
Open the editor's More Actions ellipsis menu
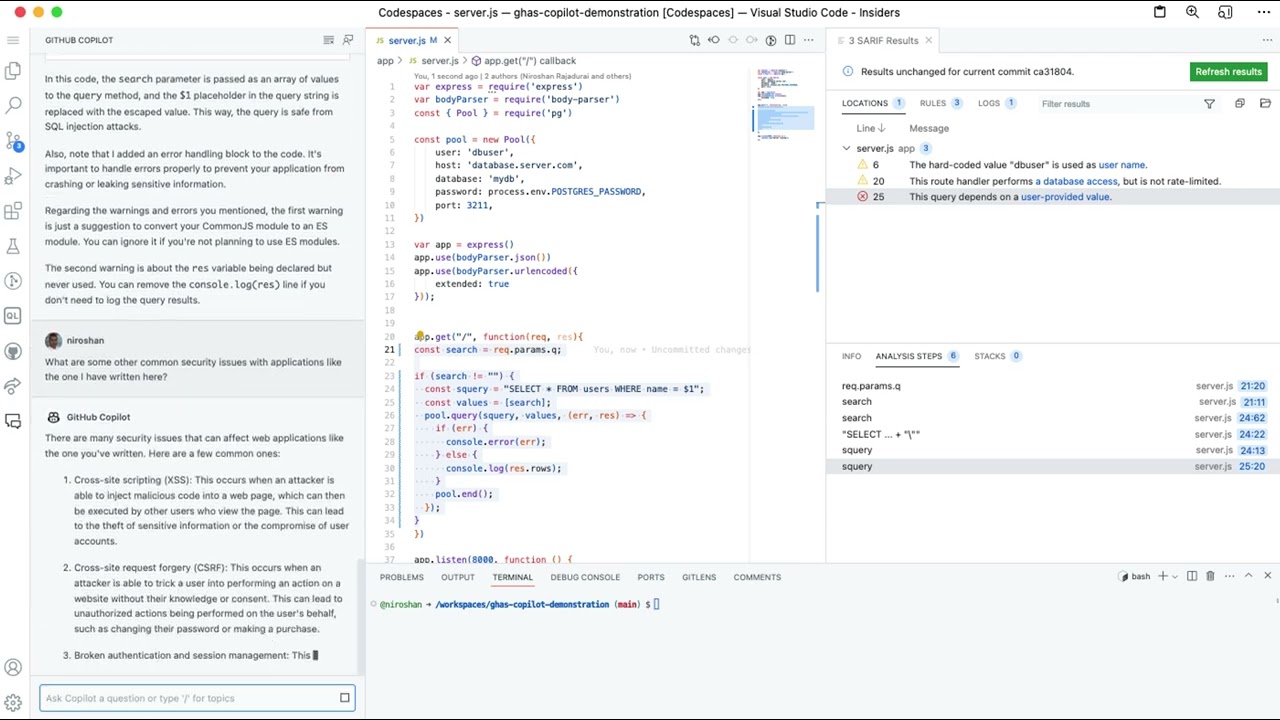808,40
